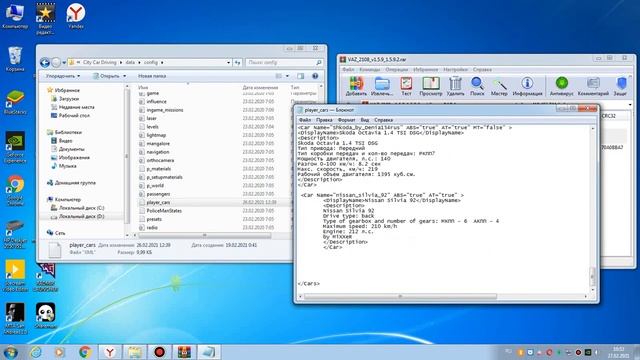640x360 pixels.
Task: Open the dropdown arrow next to Открыть
Action: (124, 76)
